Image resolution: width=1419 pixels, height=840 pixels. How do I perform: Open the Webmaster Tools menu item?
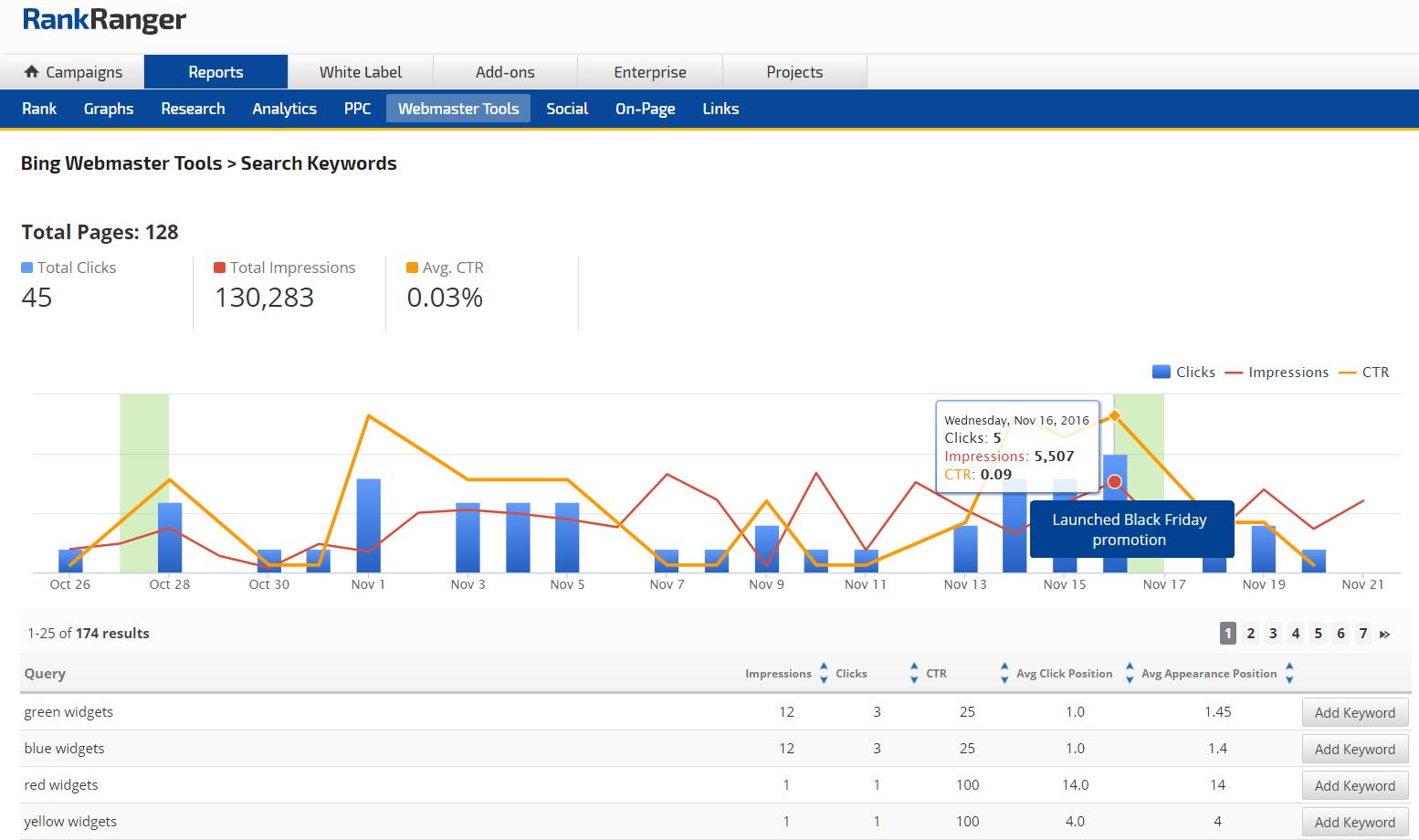pos(457,109)
